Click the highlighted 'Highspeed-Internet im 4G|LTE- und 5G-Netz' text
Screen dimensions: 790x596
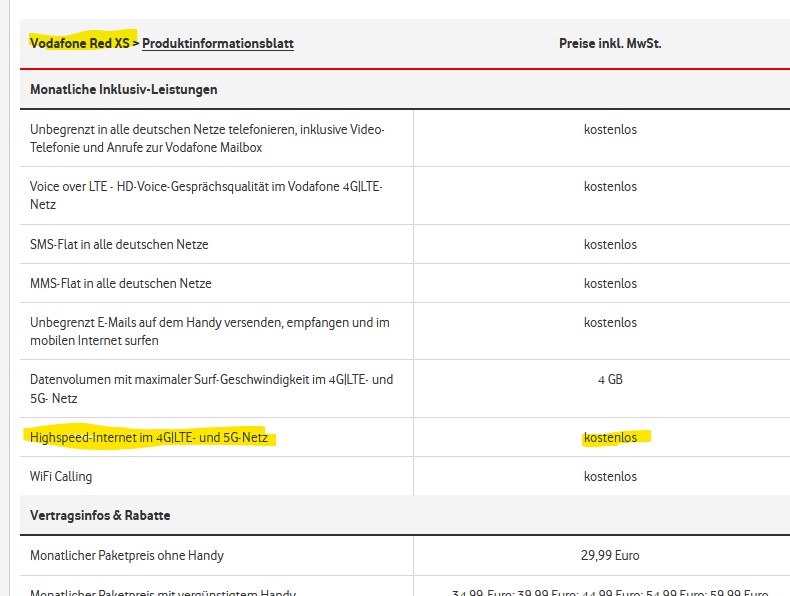point(149,437)
